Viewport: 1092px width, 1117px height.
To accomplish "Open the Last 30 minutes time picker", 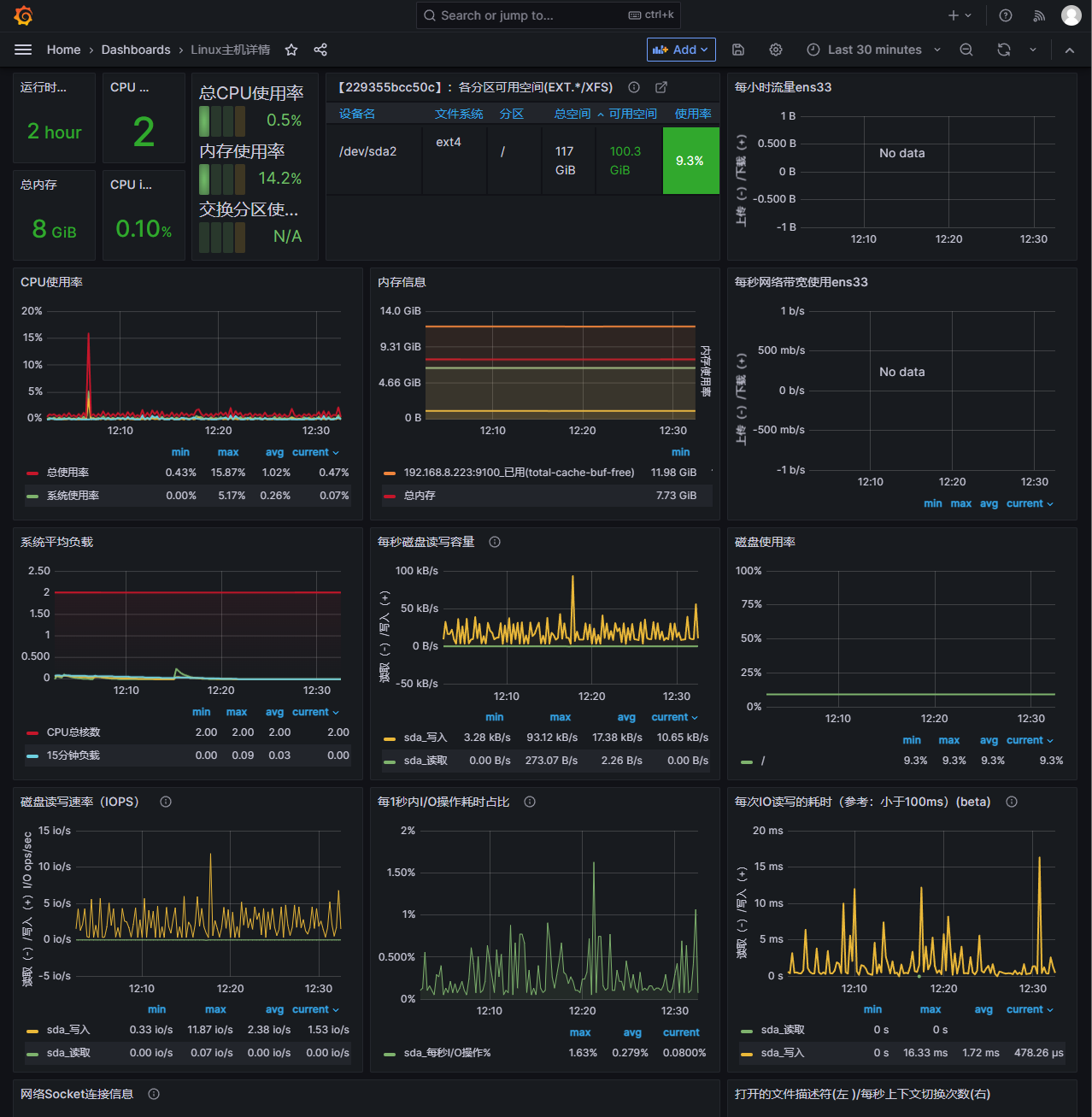I will [873, 50].
